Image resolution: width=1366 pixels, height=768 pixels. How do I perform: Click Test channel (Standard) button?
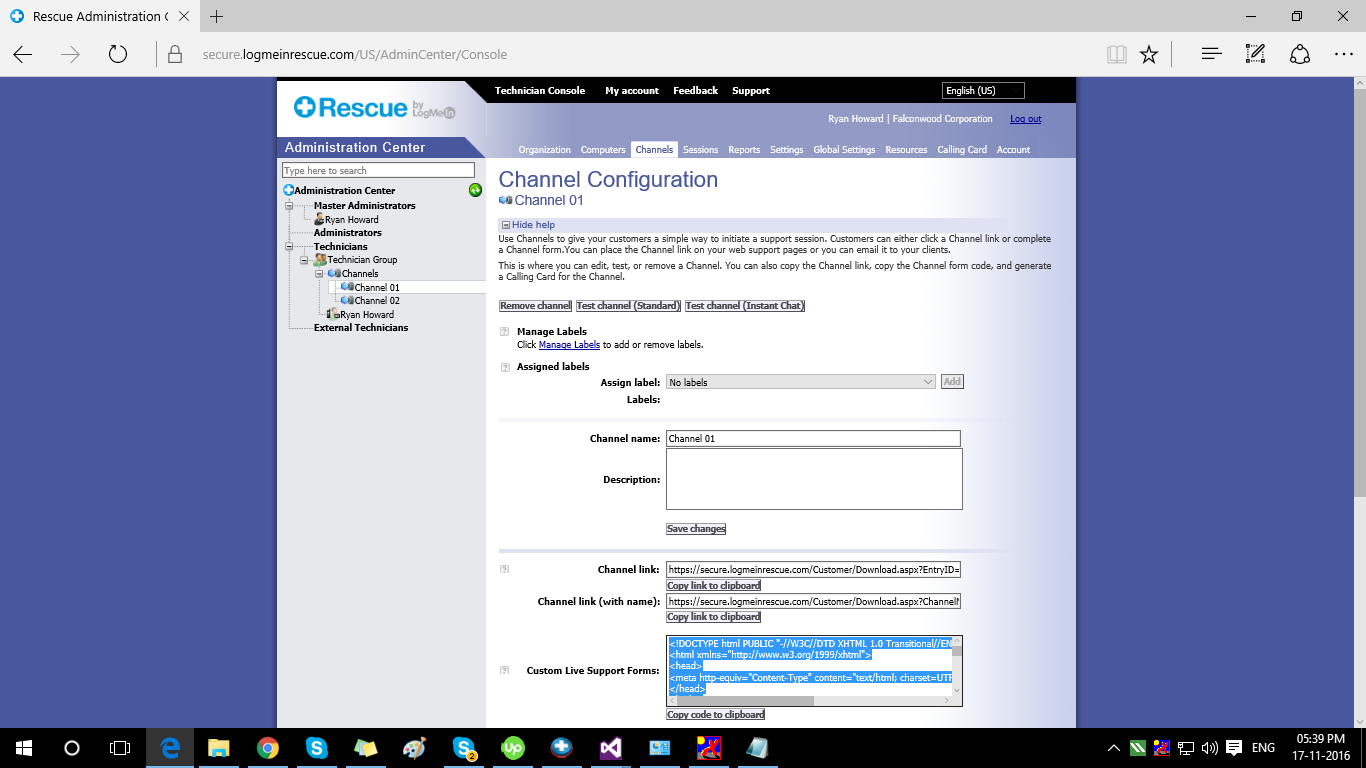coord(628,306)
